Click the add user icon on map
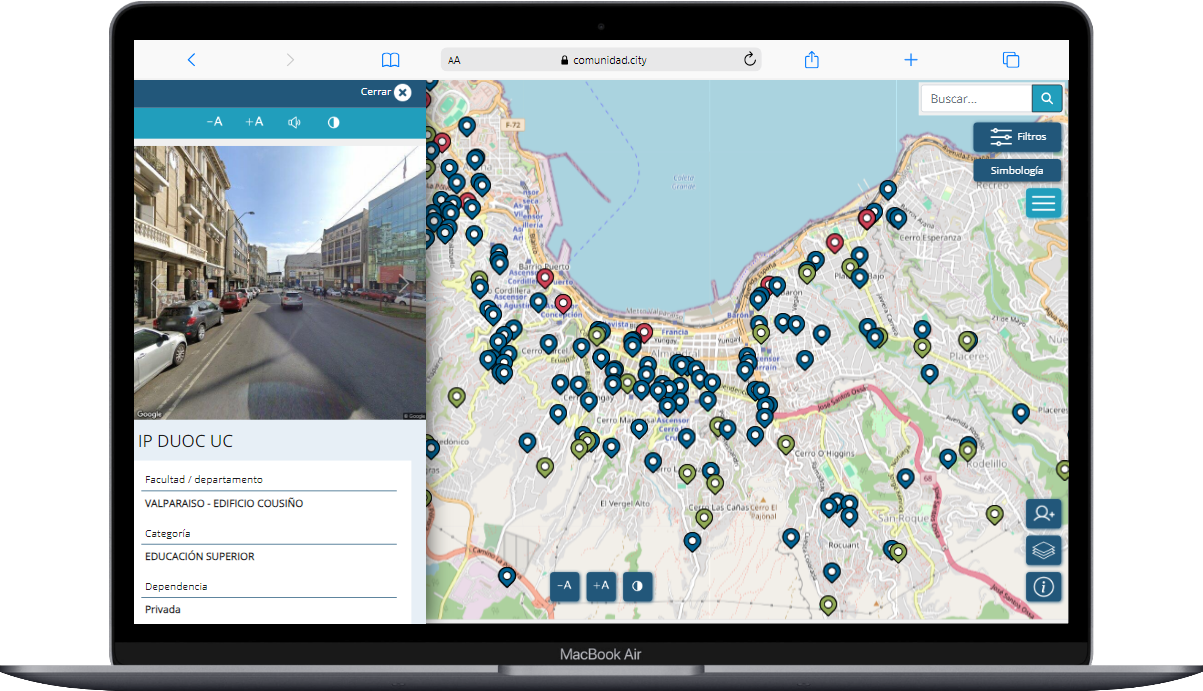 (x=1044, y=514)
